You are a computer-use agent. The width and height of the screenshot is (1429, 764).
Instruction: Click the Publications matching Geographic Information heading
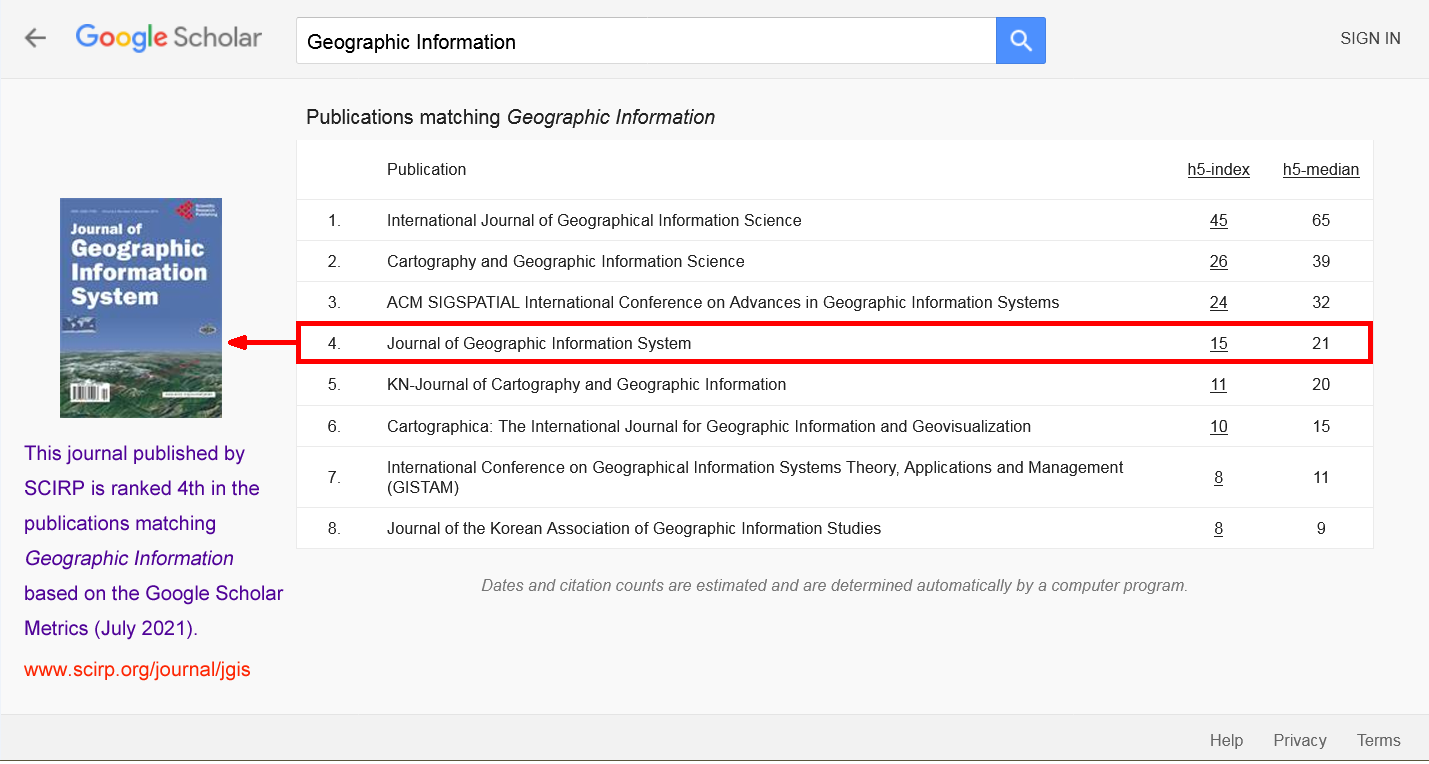(511, 117)
